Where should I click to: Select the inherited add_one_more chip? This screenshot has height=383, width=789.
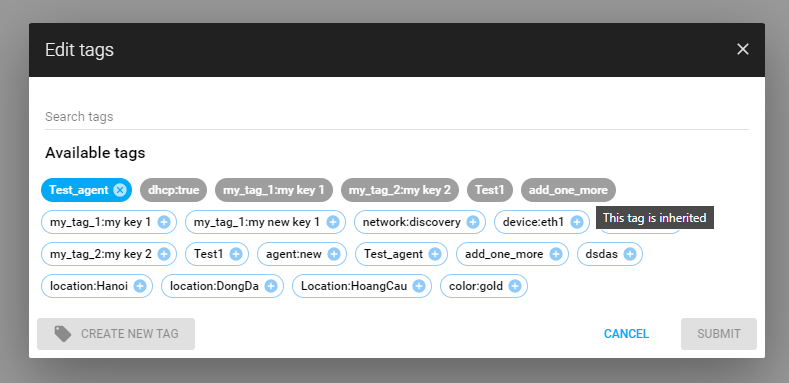point(568,190)
